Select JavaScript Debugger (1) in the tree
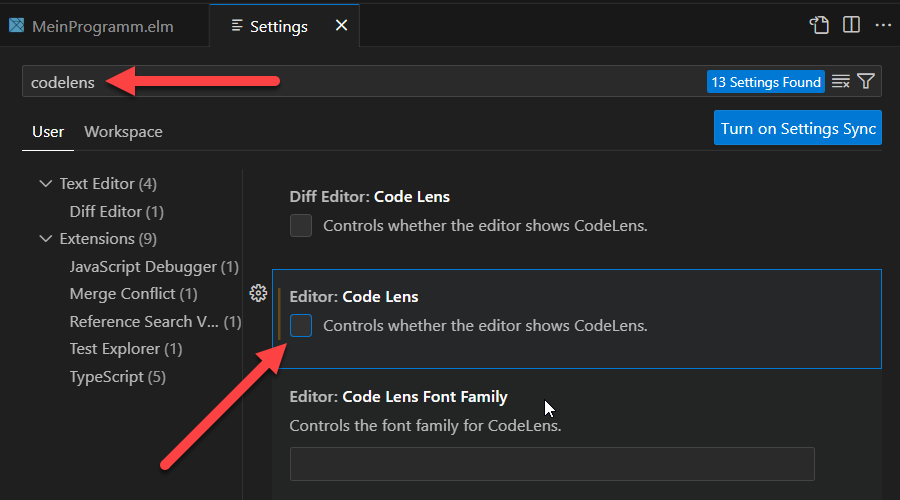Image resolution: width=900 pixels, height=500 pixels. [x=154, y=267]
